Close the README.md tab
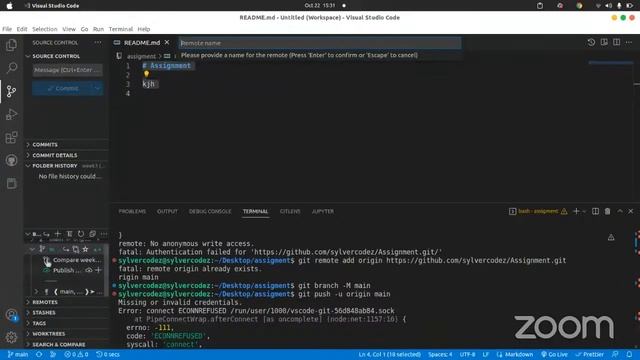The image size is (640, 360). point(167,42)
